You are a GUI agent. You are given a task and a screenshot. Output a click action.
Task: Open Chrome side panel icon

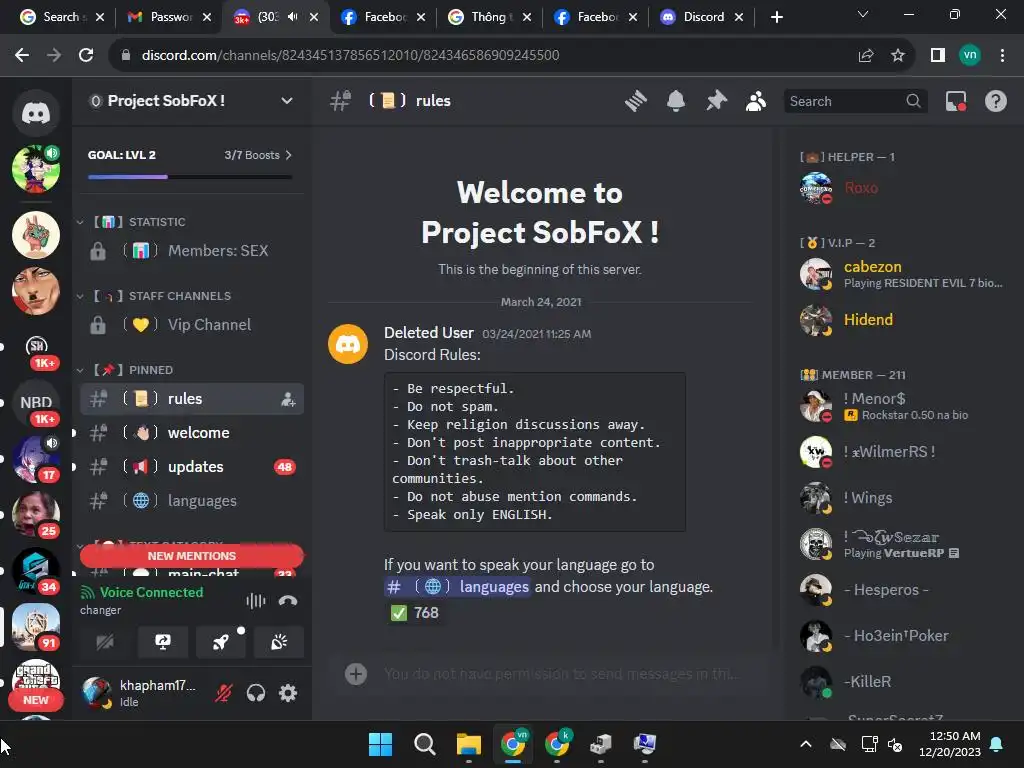click(x=938, y=56)
